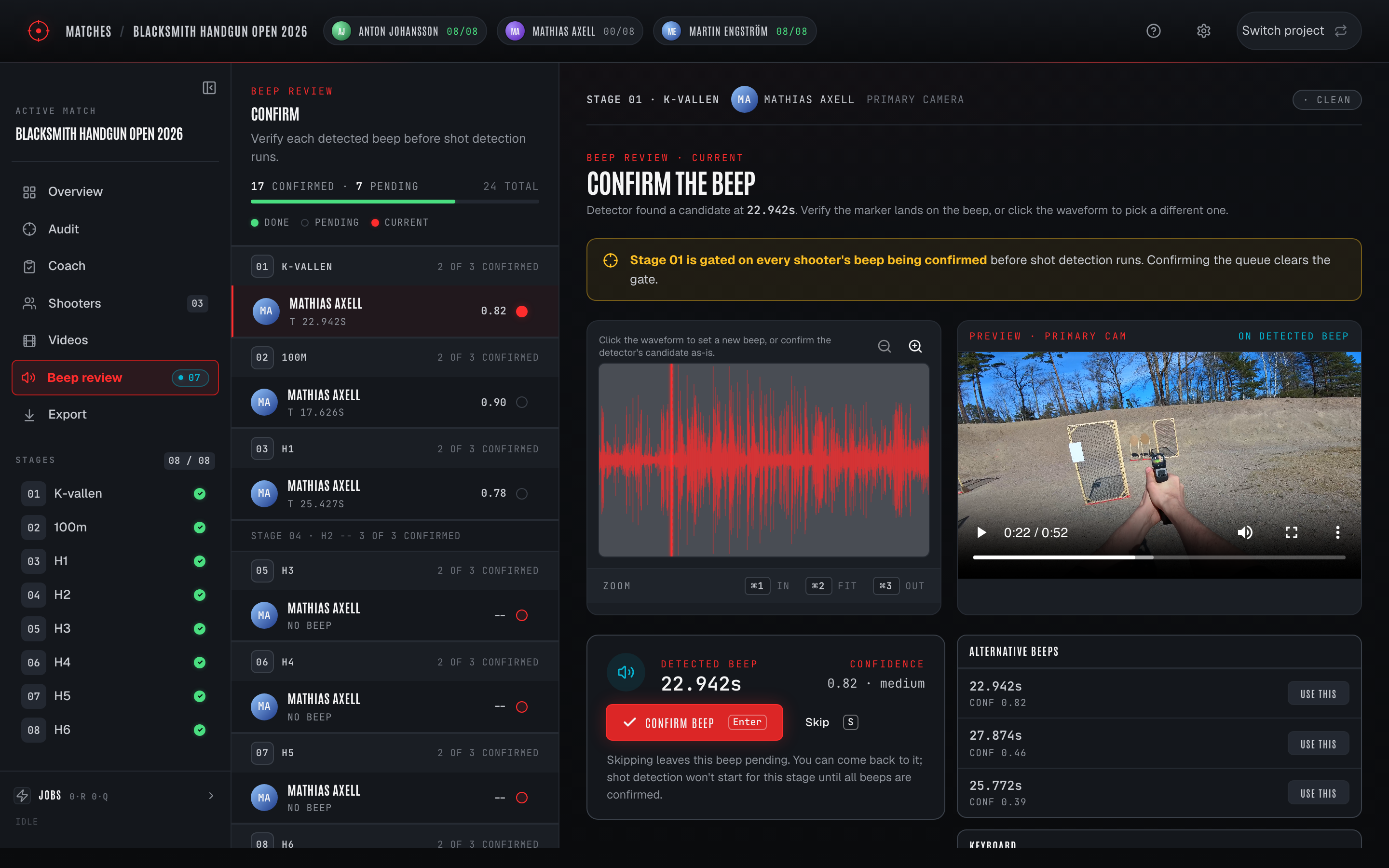Expand collapsed Stage 04 H2 row

click(x=395, y=536)
